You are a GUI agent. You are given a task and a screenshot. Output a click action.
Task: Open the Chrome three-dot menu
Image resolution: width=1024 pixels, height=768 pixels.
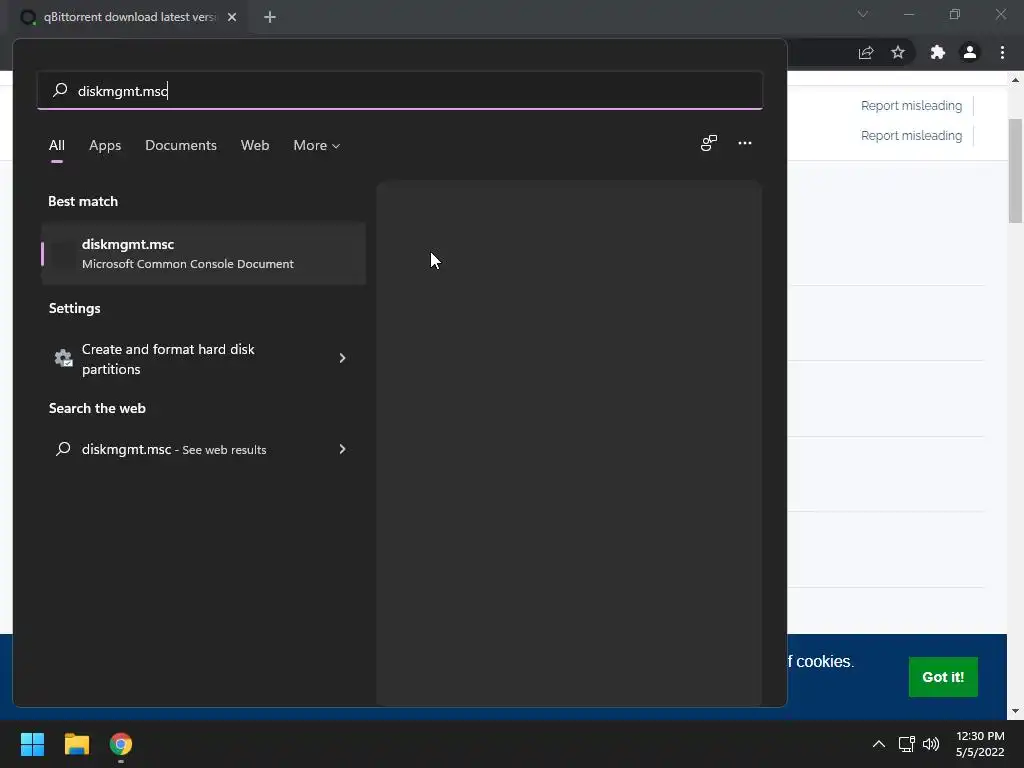(x=1002, y=52)
